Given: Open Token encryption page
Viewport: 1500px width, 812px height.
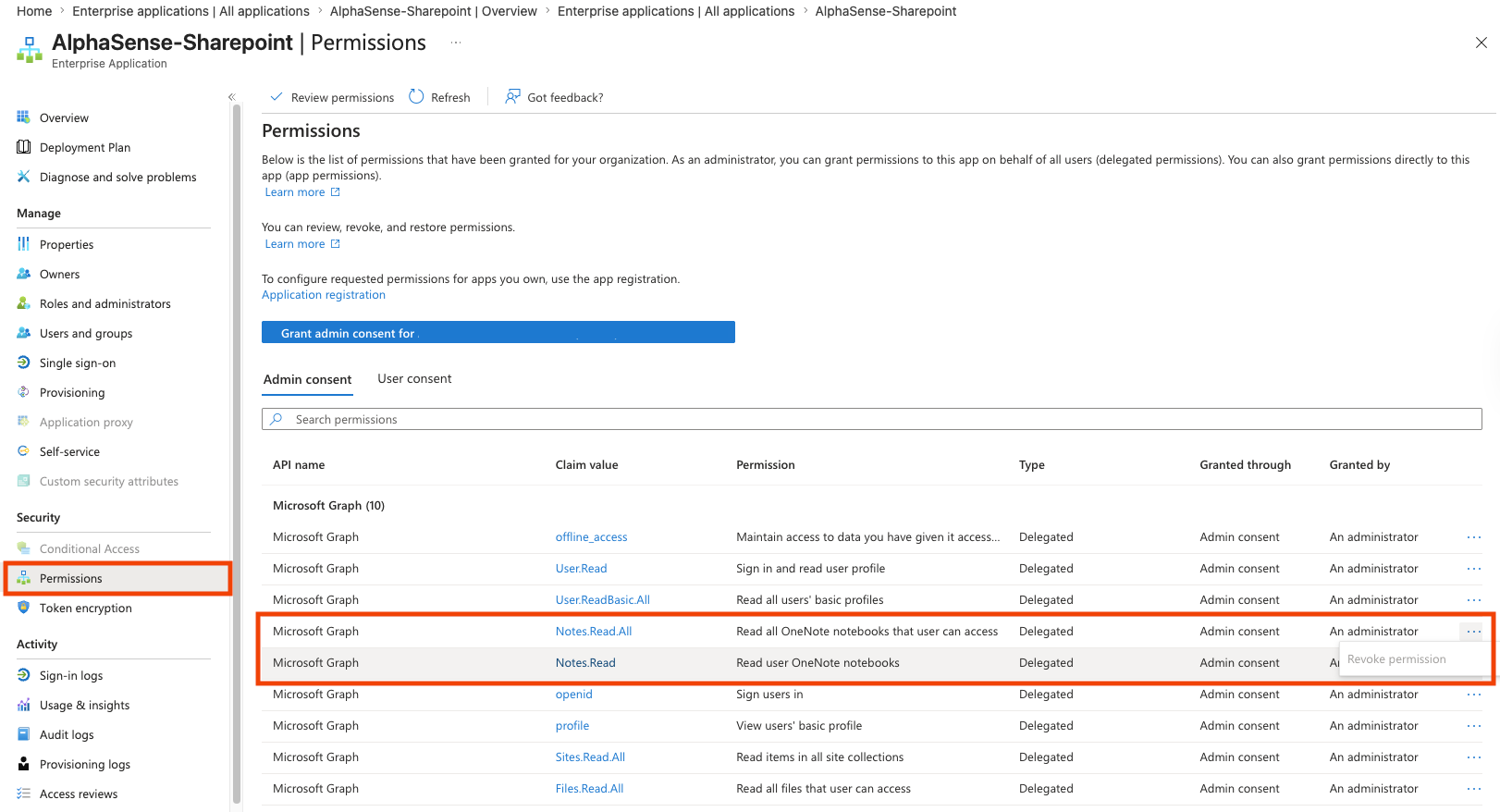Looking at the screenshot, I should [x=85, y=608].
